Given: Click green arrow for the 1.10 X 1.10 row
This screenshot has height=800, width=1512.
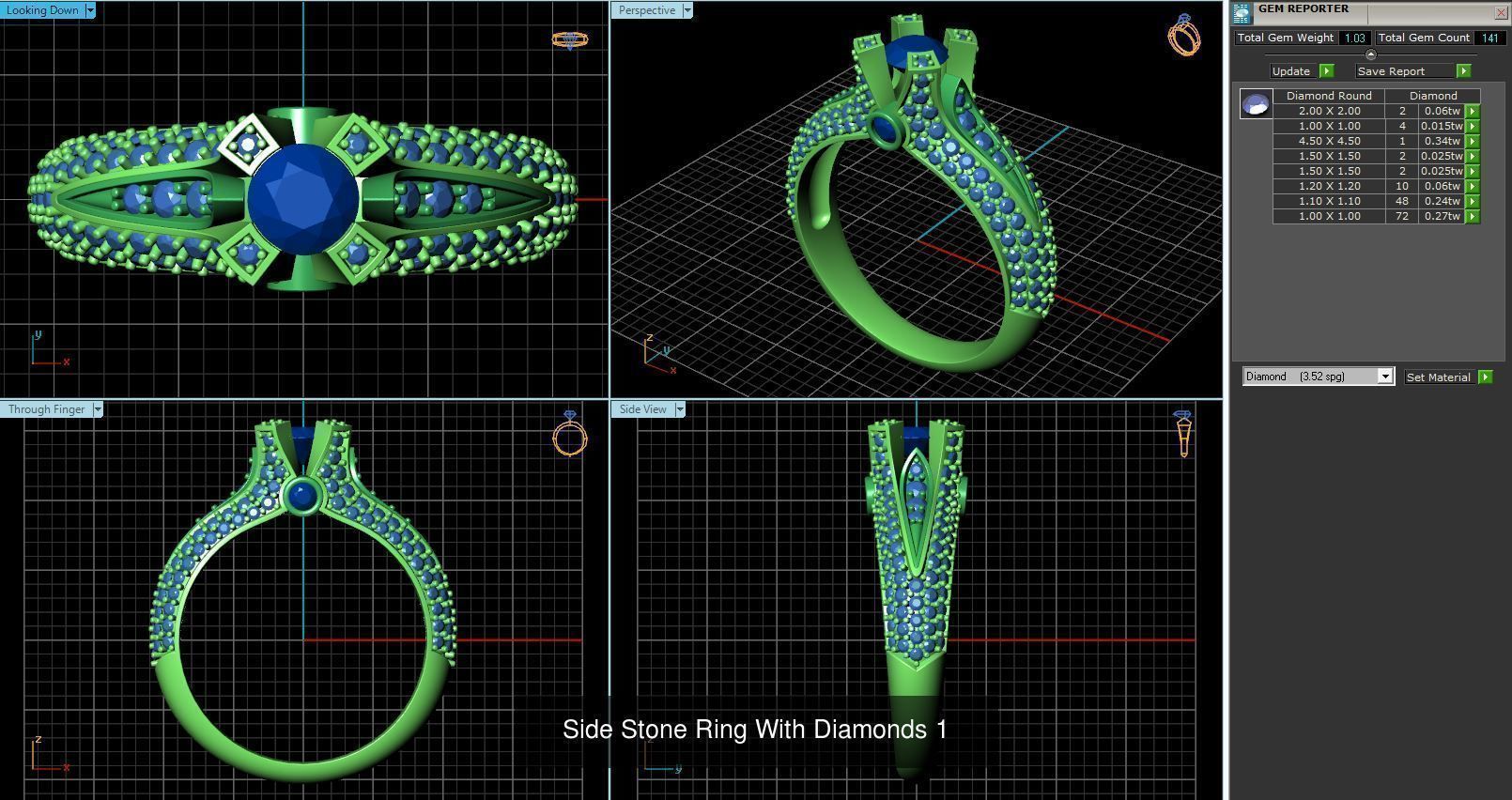Looking at the screenshot, I should 1473,201.
